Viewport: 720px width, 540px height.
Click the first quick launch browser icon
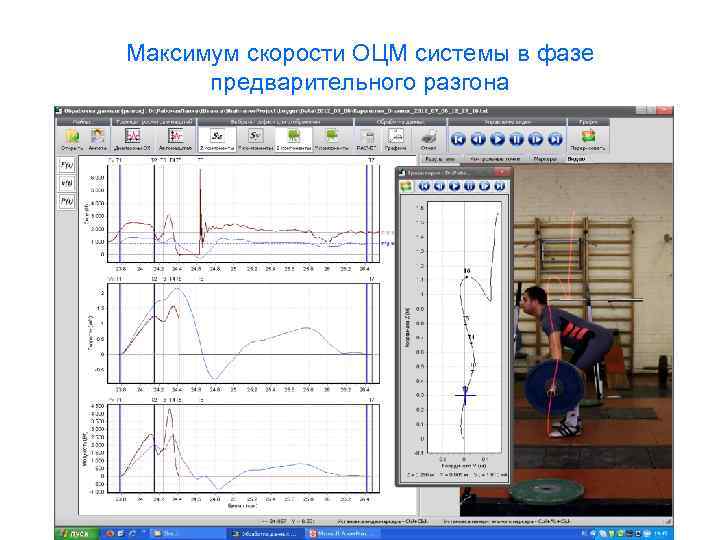tap(110, 534)
